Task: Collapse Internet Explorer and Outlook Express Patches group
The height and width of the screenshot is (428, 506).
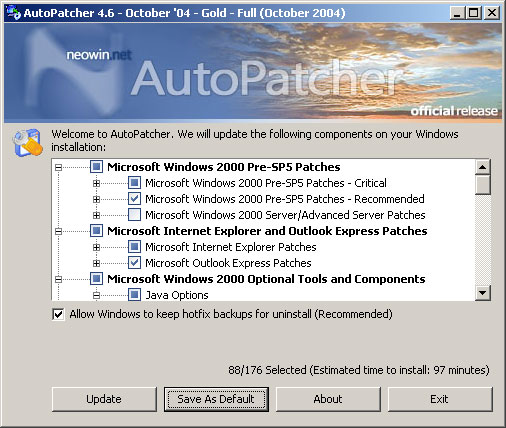Action: 58,231
